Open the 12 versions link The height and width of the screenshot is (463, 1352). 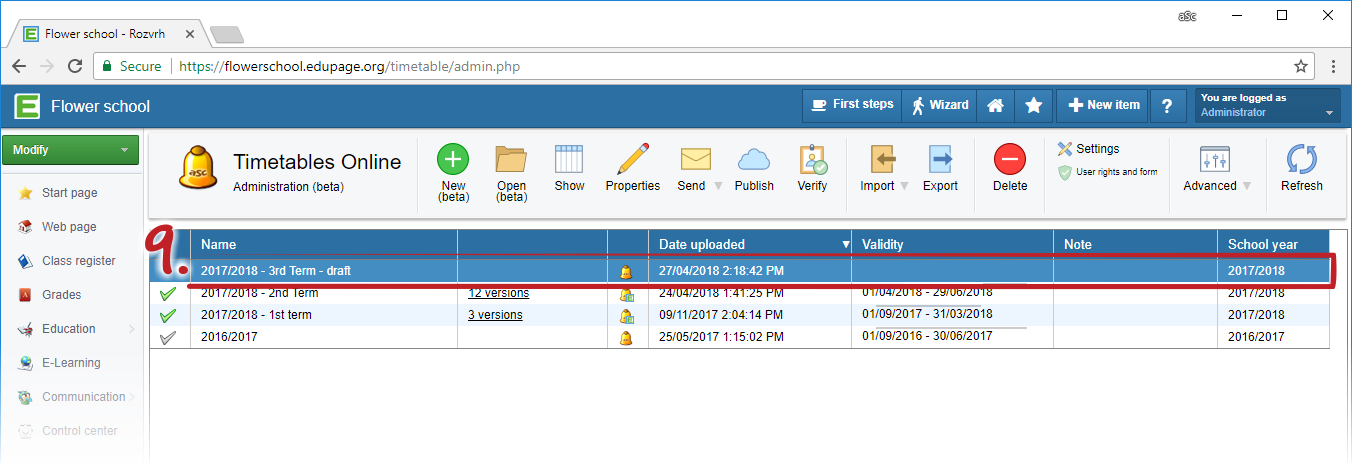[x=498, y=293]
